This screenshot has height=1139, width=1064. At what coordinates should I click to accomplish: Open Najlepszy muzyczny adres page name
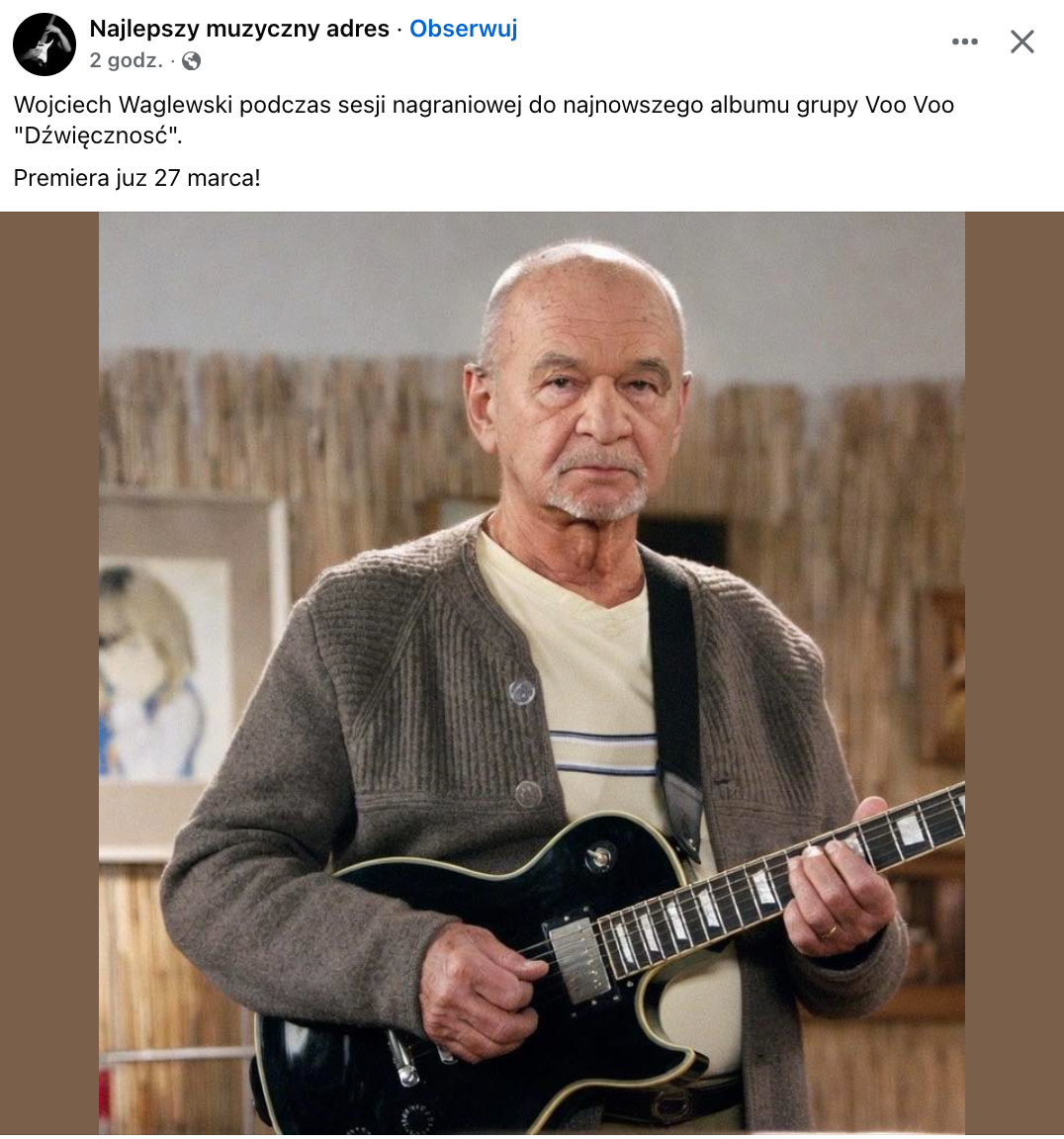point(239,29)
